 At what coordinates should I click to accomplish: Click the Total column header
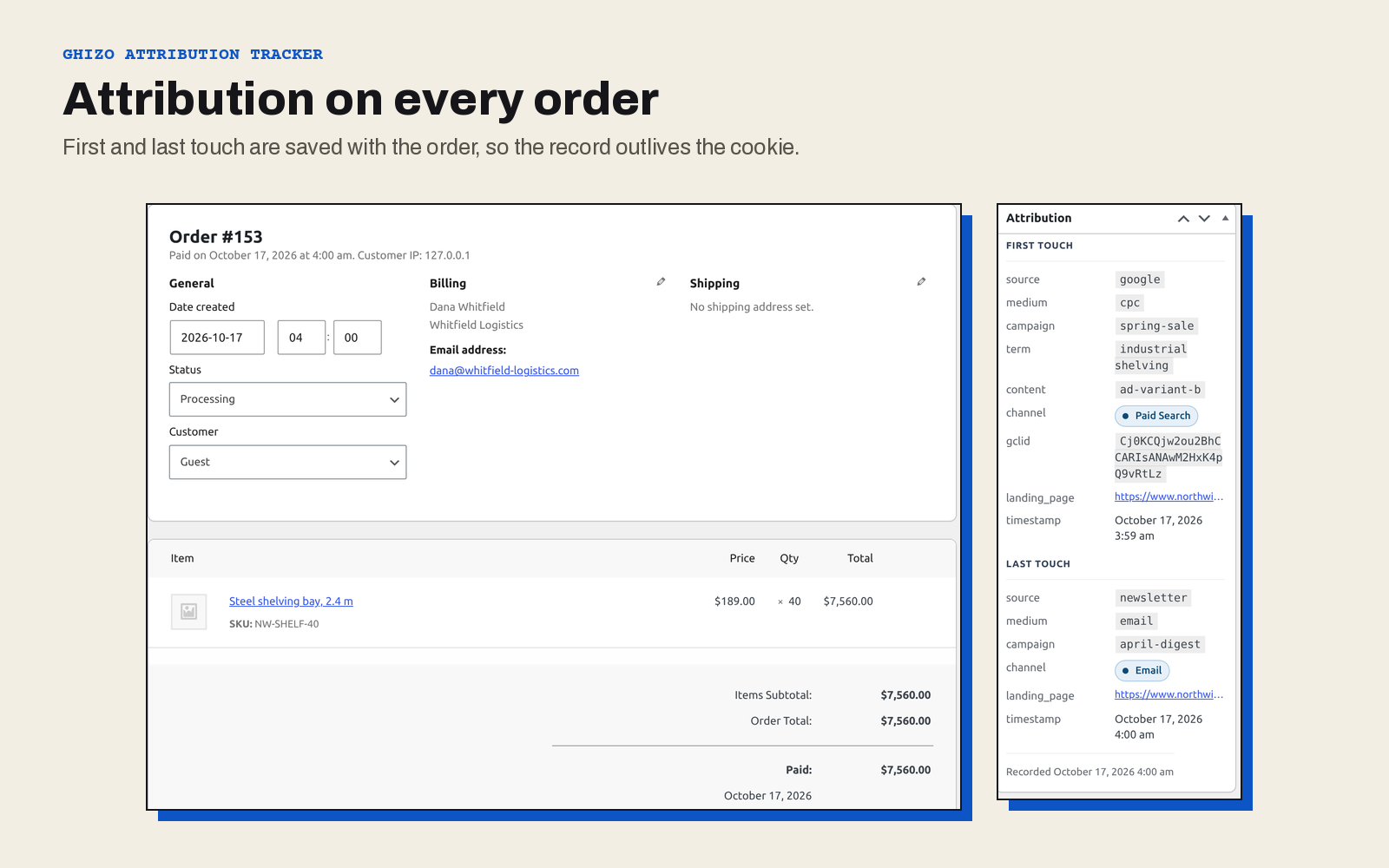pyautogui.click(x=860, y=558)
